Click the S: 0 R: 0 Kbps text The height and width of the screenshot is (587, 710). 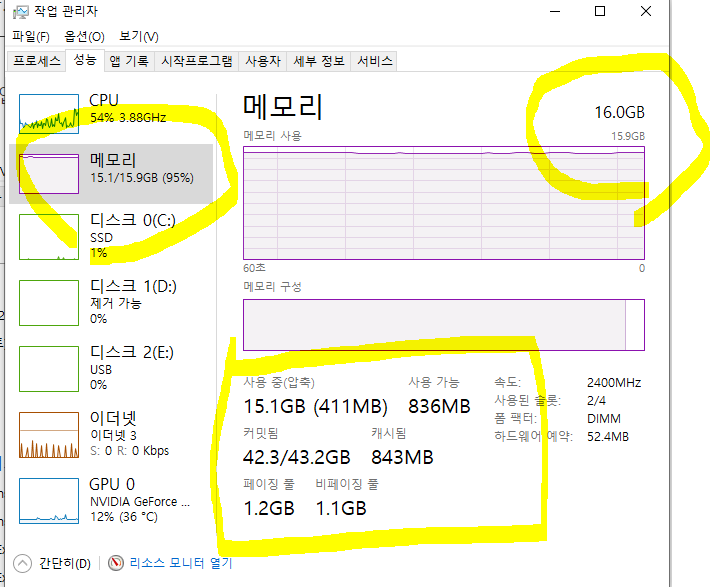(130, 451)
